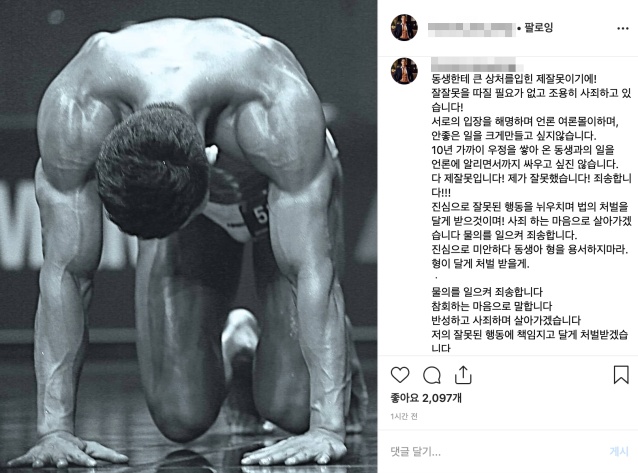Click the blurred username above caption
The height and width of the screenshot is (473, 638).
click(x=476, y=65)
